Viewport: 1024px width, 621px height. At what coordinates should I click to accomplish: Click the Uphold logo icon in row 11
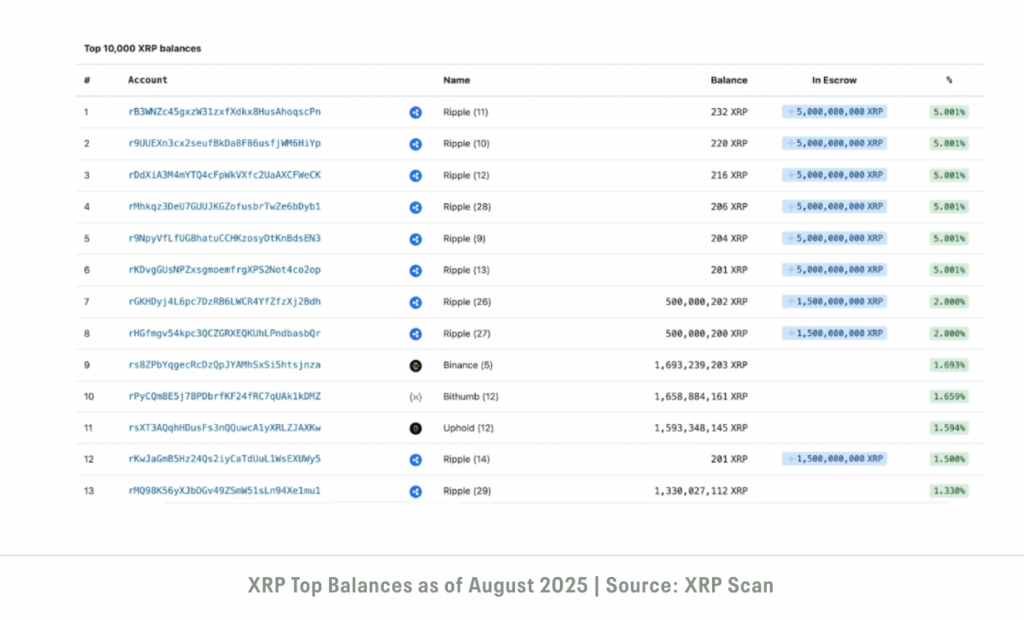tap(415, 429)
